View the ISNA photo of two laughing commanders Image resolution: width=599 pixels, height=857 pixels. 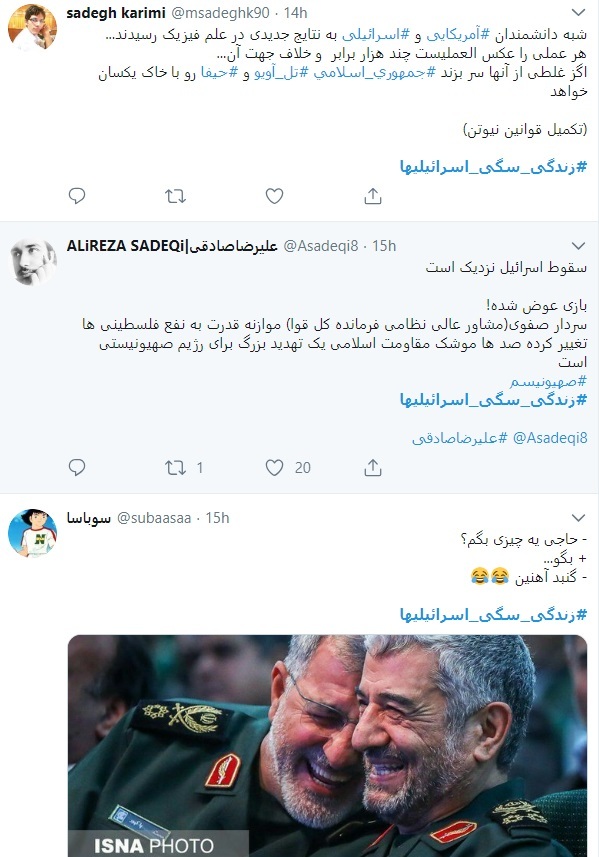click(x=327, y=746)
